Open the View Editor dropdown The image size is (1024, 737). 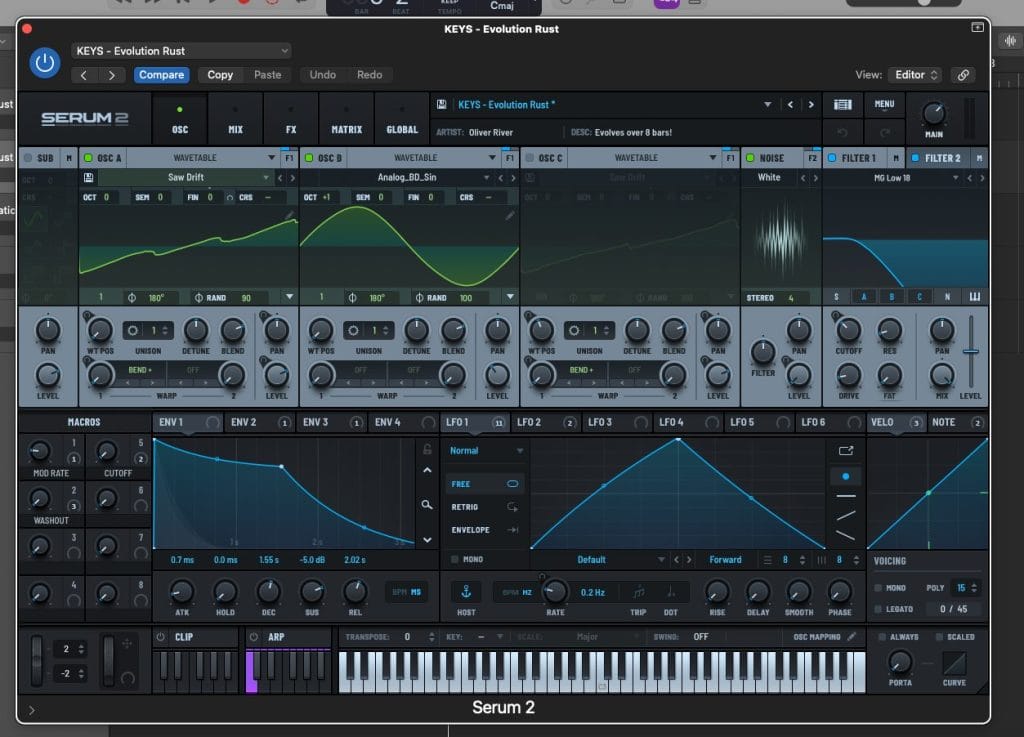point(916,75)
